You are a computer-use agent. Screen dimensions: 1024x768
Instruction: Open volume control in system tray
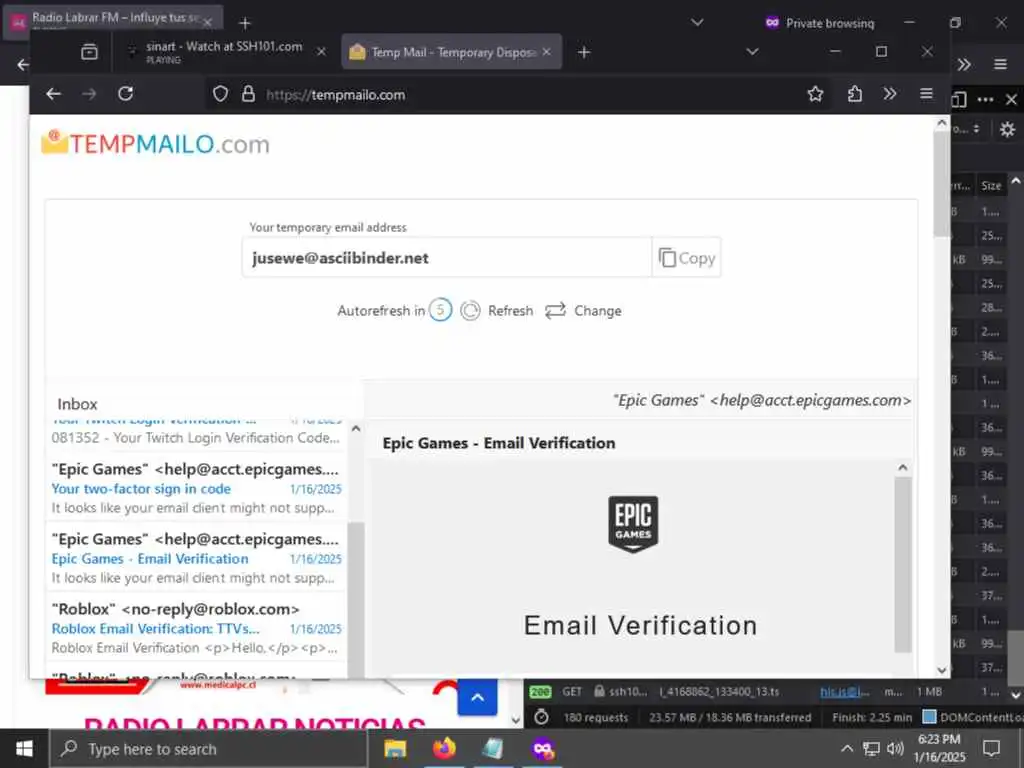pos(895,748)
